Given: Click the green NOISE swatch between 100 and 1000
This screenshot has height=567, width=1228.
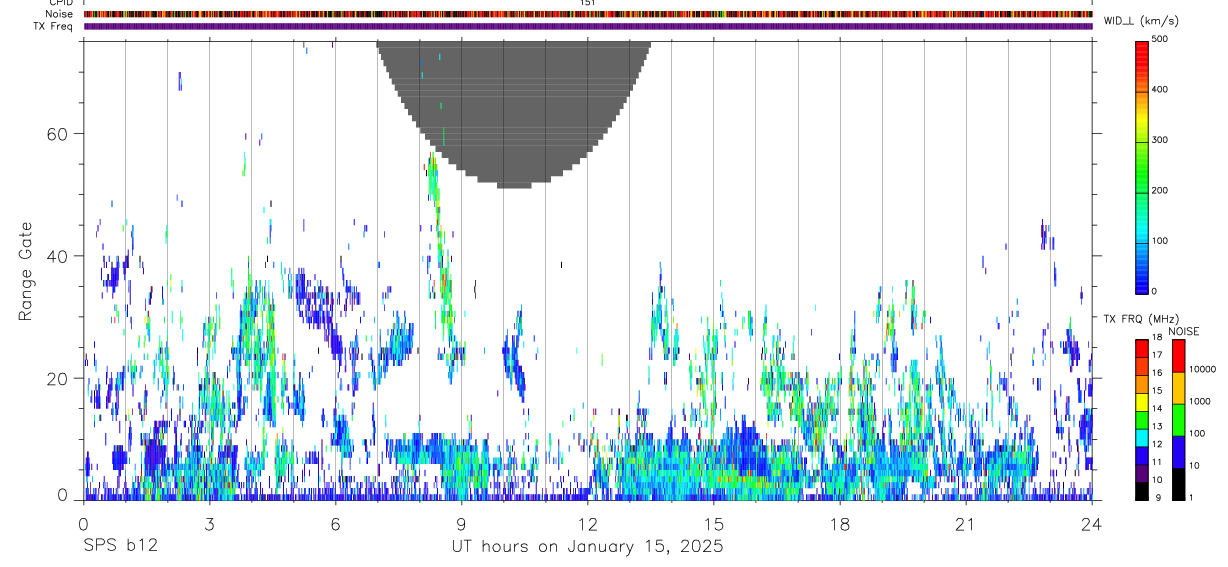Looking at the screenshot, I should (1178, 419).
